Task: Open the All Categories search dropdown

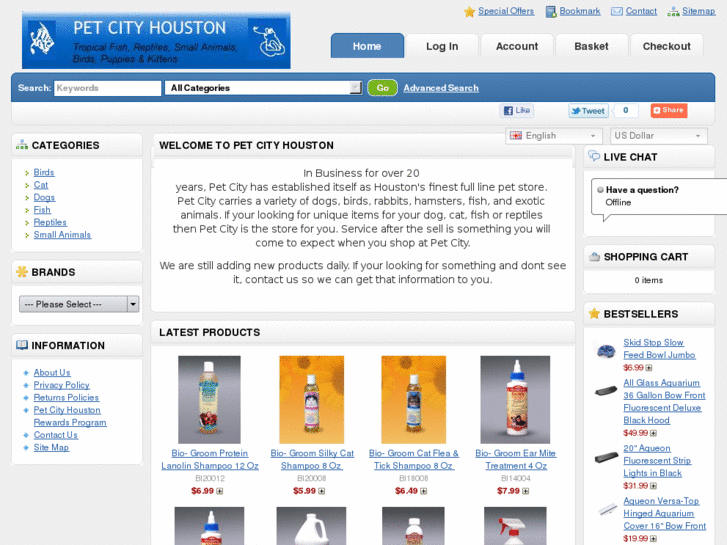Action: click(263, 88)
